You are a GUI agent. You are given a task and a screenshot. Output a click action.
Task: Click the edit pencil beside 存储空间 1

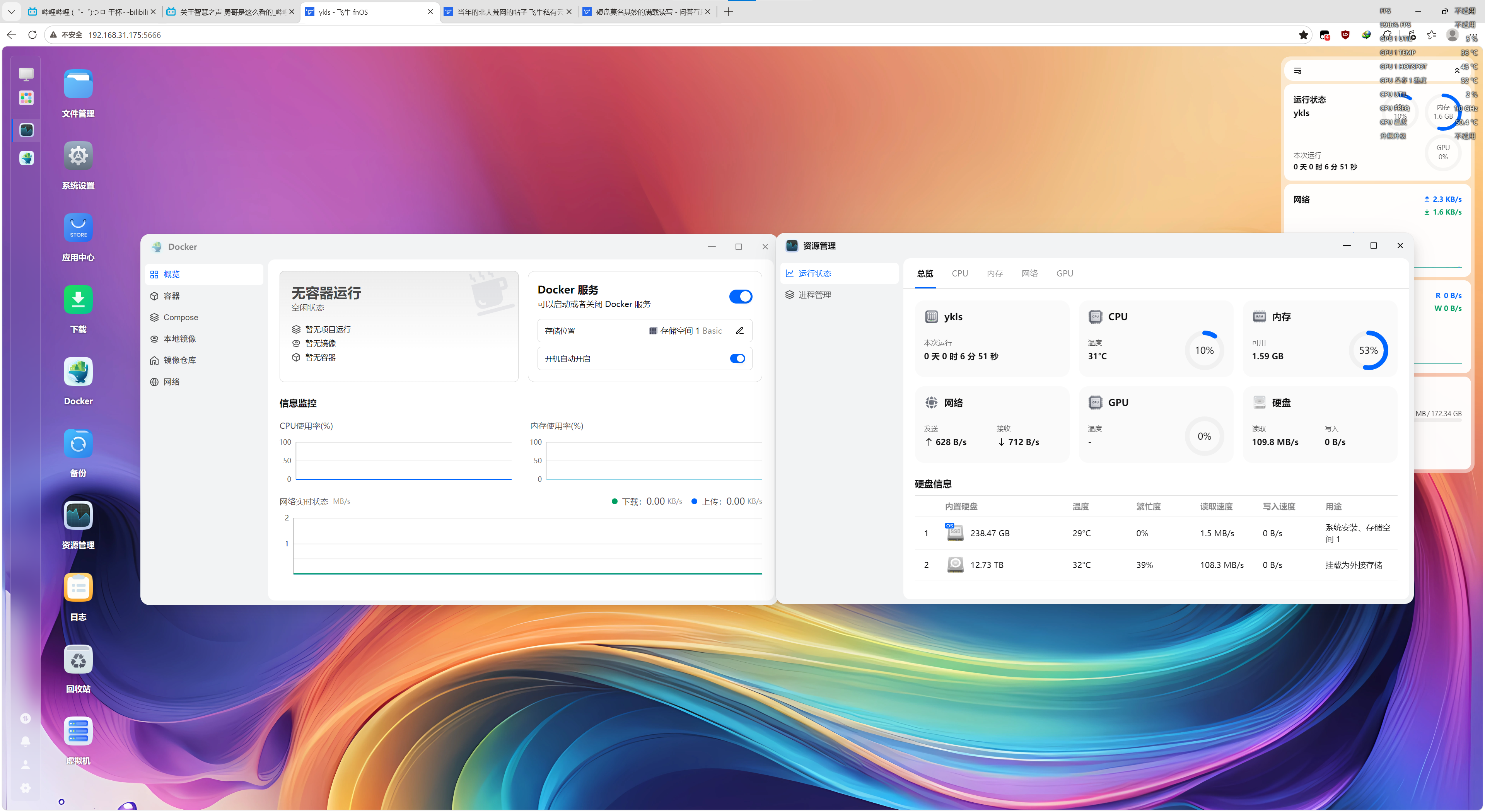[x=740, y=331]
